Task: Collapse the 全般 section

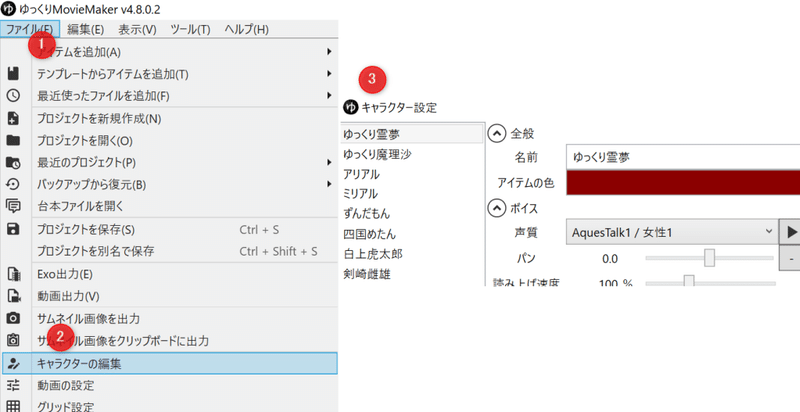Action: pyautogui.click(x=496, y=132)
